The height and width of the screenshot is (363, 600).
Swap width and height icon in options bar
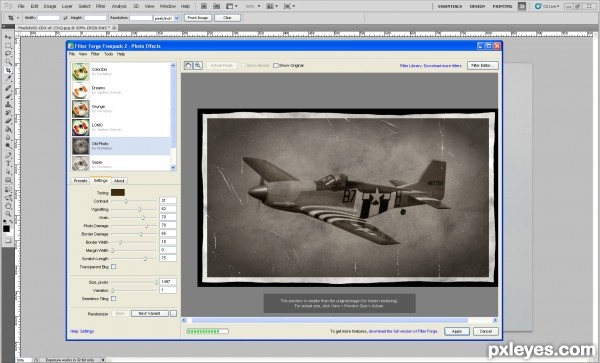(x=65, y=18)
